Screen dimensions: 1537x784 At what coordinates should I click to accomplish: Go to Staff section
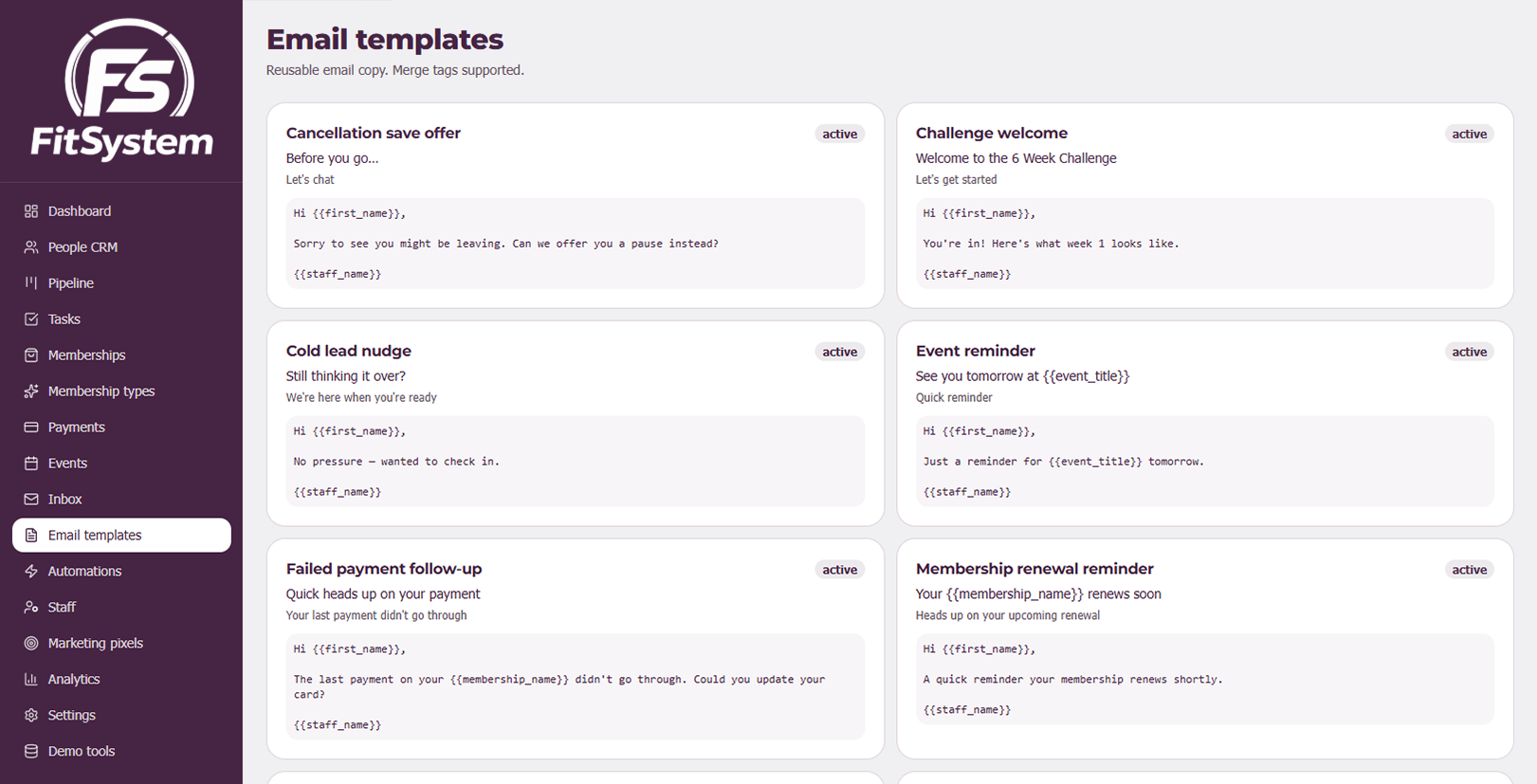point(121,608)
